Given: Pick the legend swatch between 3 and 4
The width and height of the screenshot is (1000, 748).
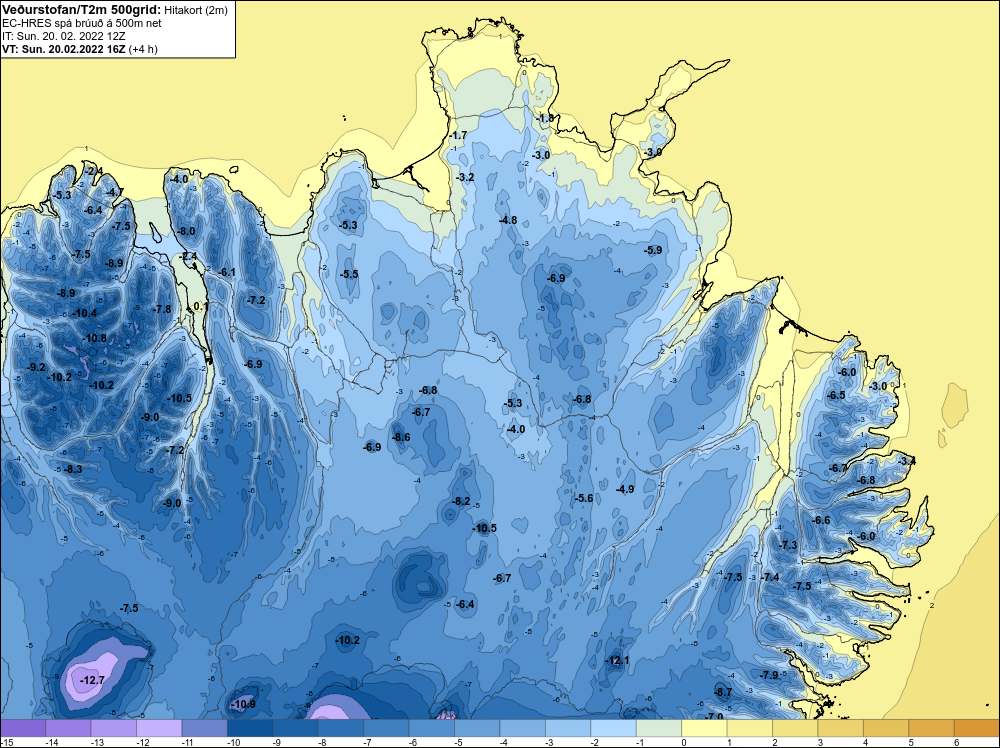Looking at the screenshot, I should pyautogui.click(x=841, y=728).
